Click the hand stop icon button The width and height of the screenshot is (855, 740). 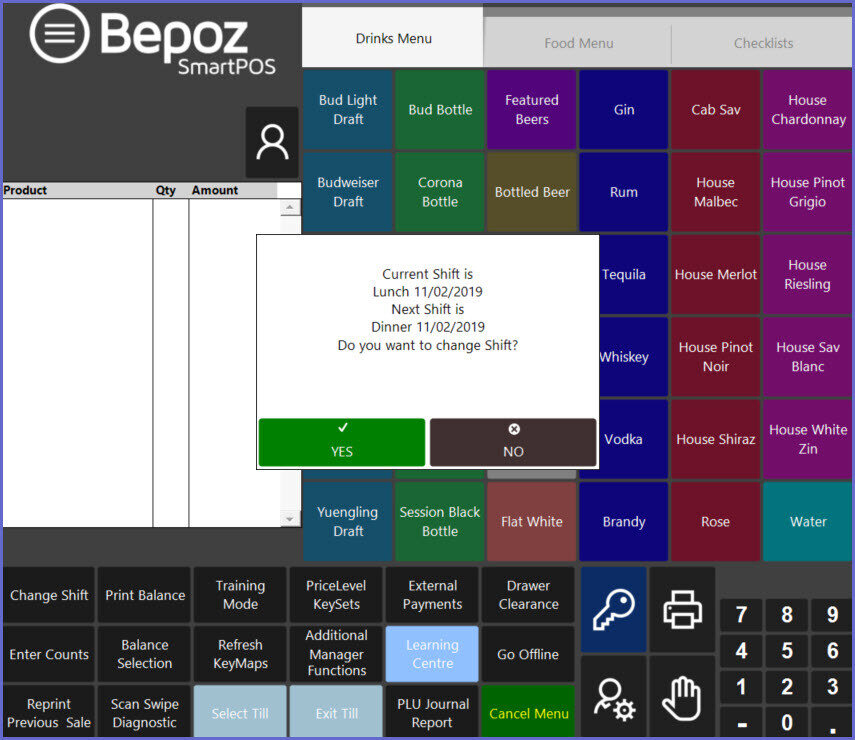(682, 697)
